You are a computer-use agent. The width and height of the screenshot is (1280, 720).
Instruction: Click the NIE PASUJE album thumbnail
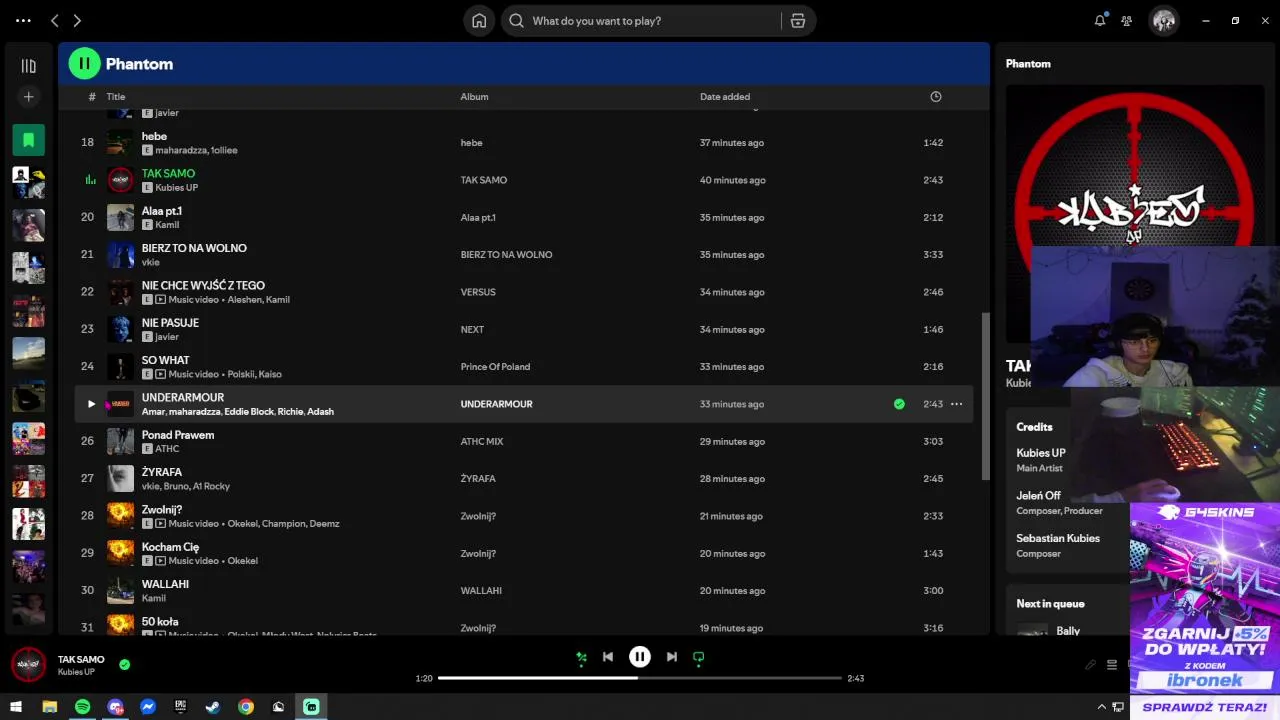120,329
